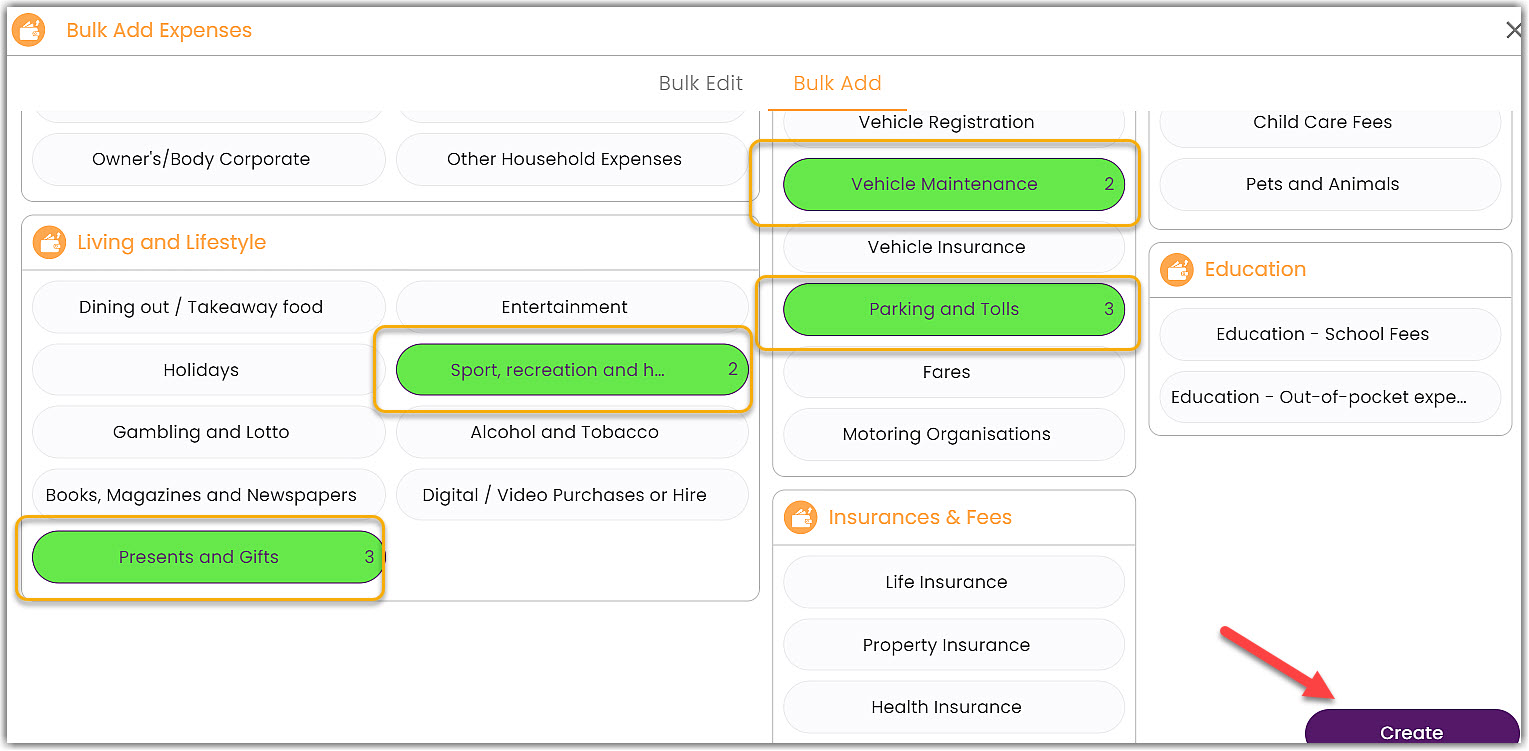Viewport: 1529px width, 751px height.
Task: Select the Fares expense
Action: pos(946,372)
